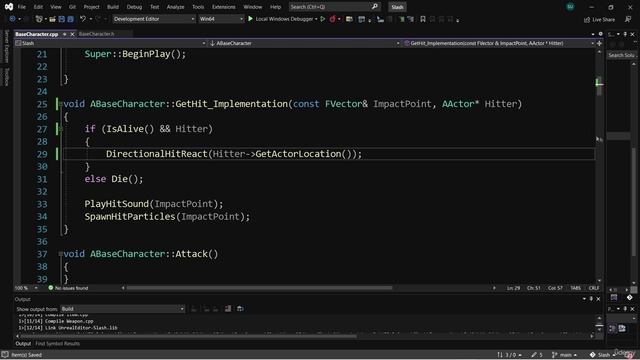Click the pending changes pencil icon
640x360 pixels.
click(x=534, y=355)
